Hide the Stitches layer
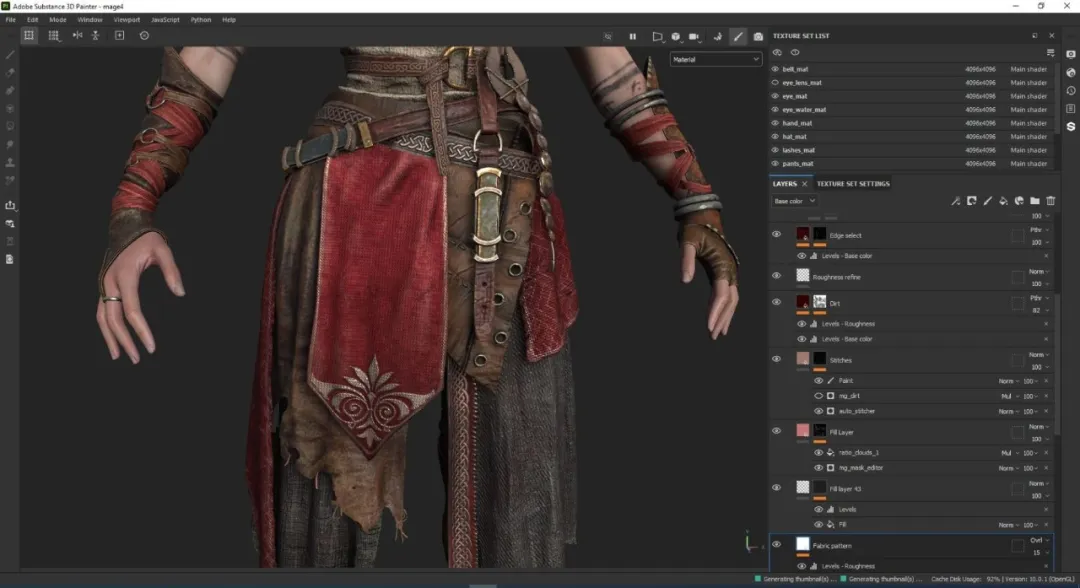 (x=776, y=359)
